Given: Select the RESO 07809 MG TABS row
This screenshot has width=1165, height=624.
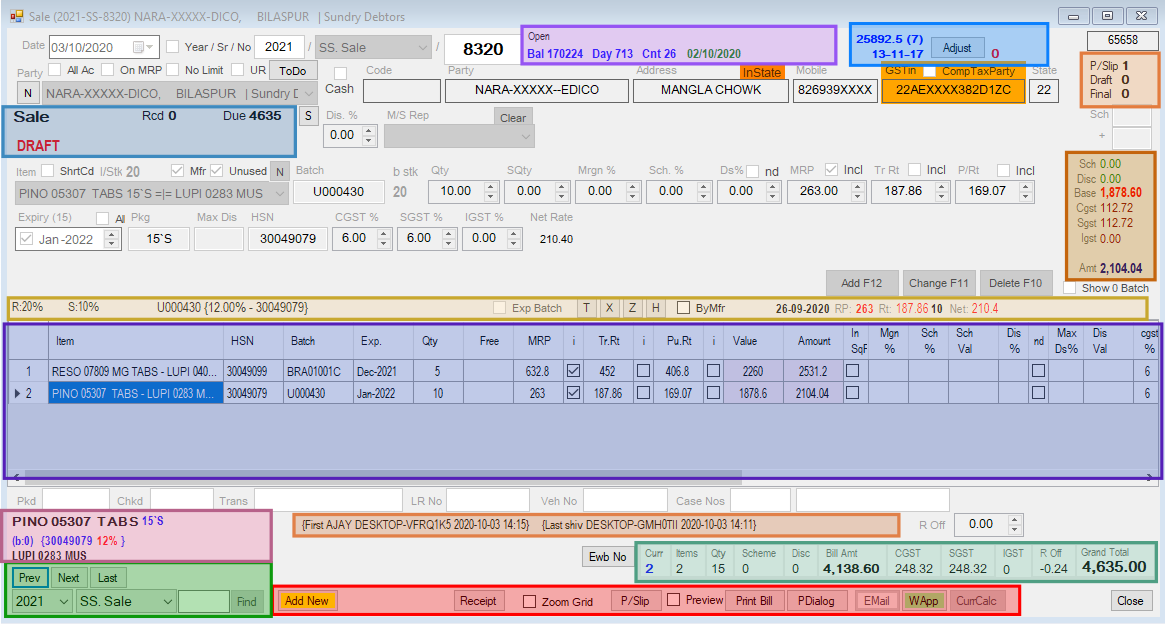Looking at the screenshot, I should pos(134,371).
